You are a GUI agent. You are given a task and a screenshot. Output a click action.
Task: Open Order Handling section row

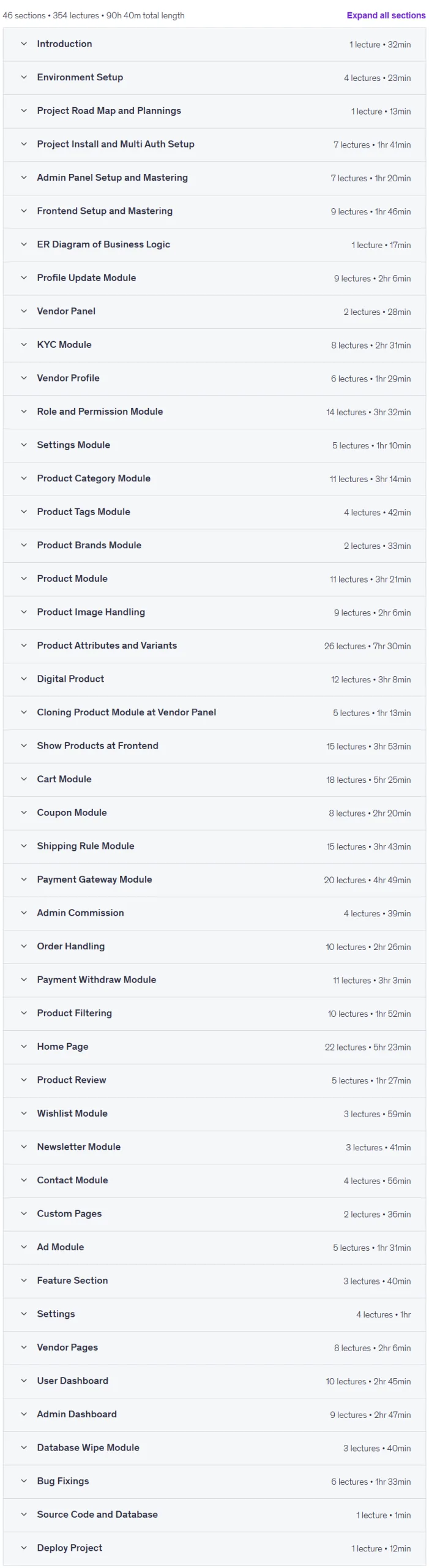pyautogui.click(x=214, y=946)
